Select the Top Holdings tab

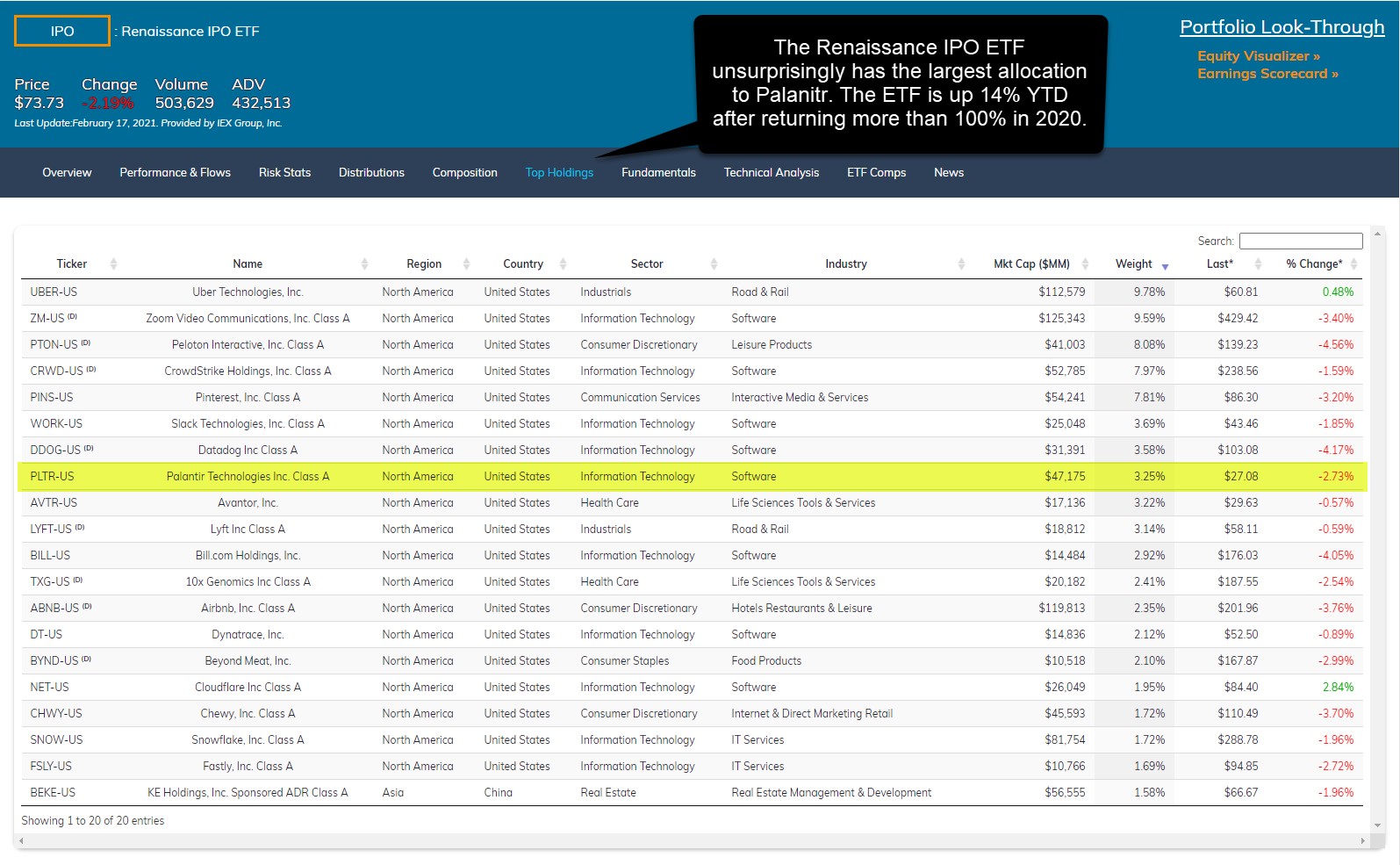tap(559, 173)
